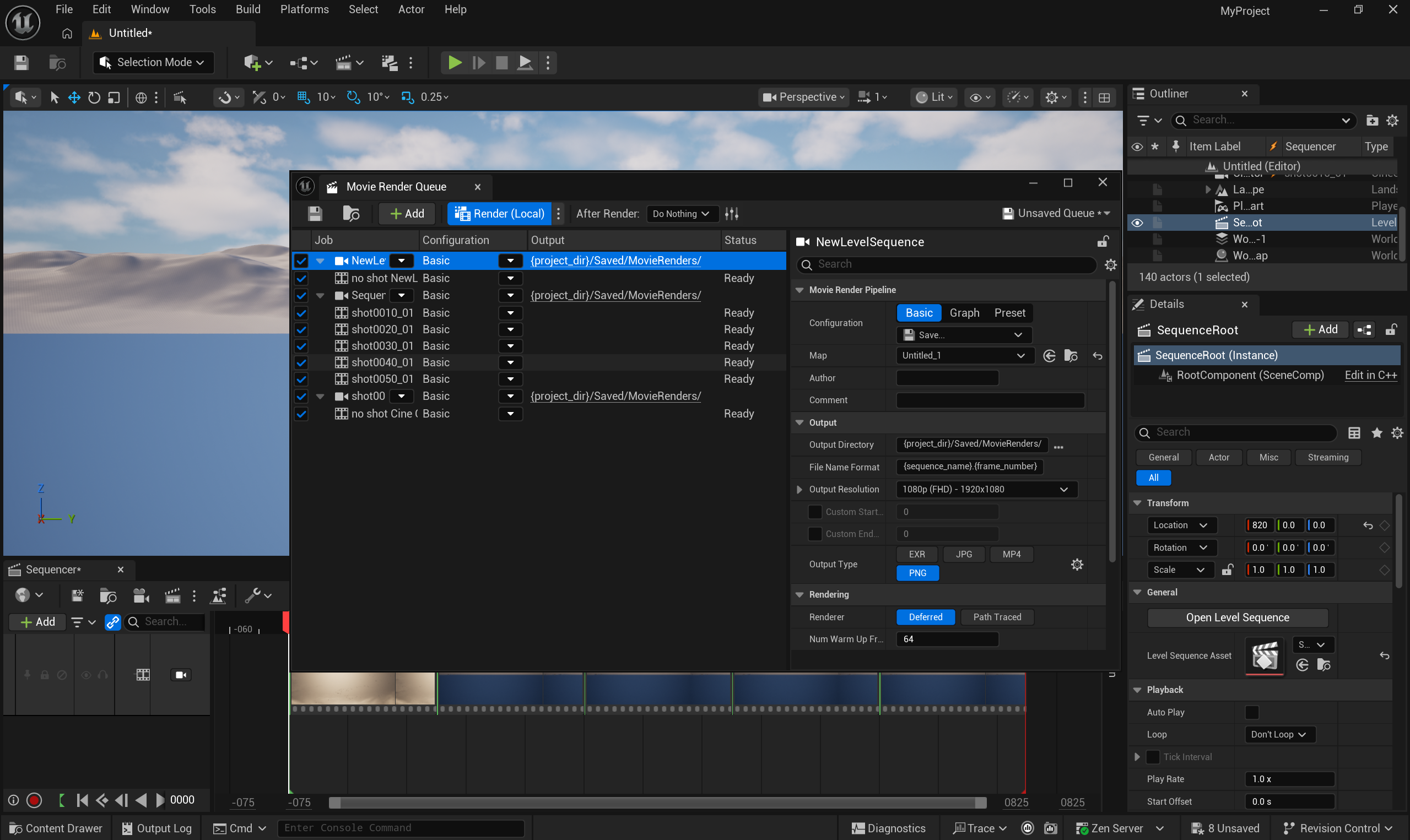Switch configuration to Graph tab
This screenshot has width=1410, height=840.
964,313
